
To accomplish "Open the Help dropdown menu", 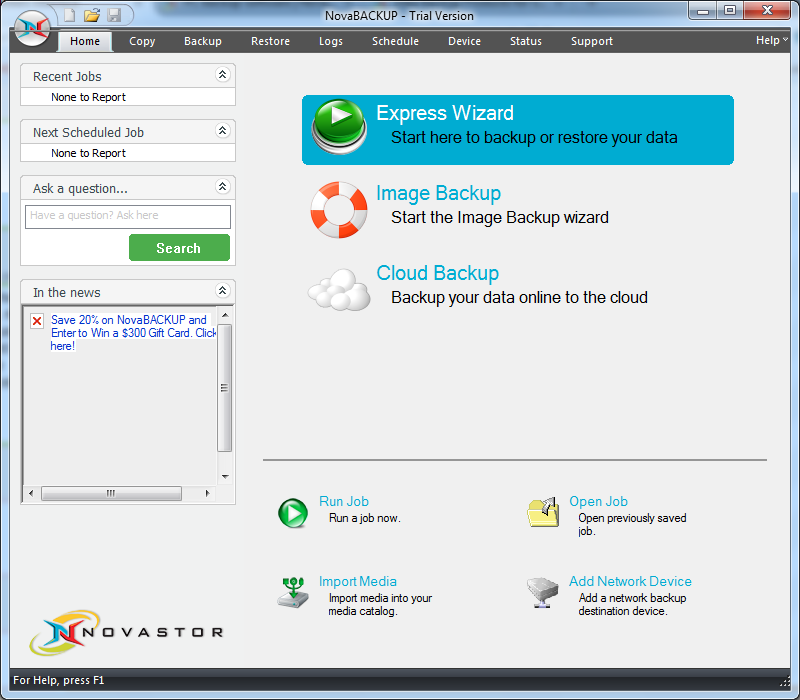I will (x=769, y=40).
